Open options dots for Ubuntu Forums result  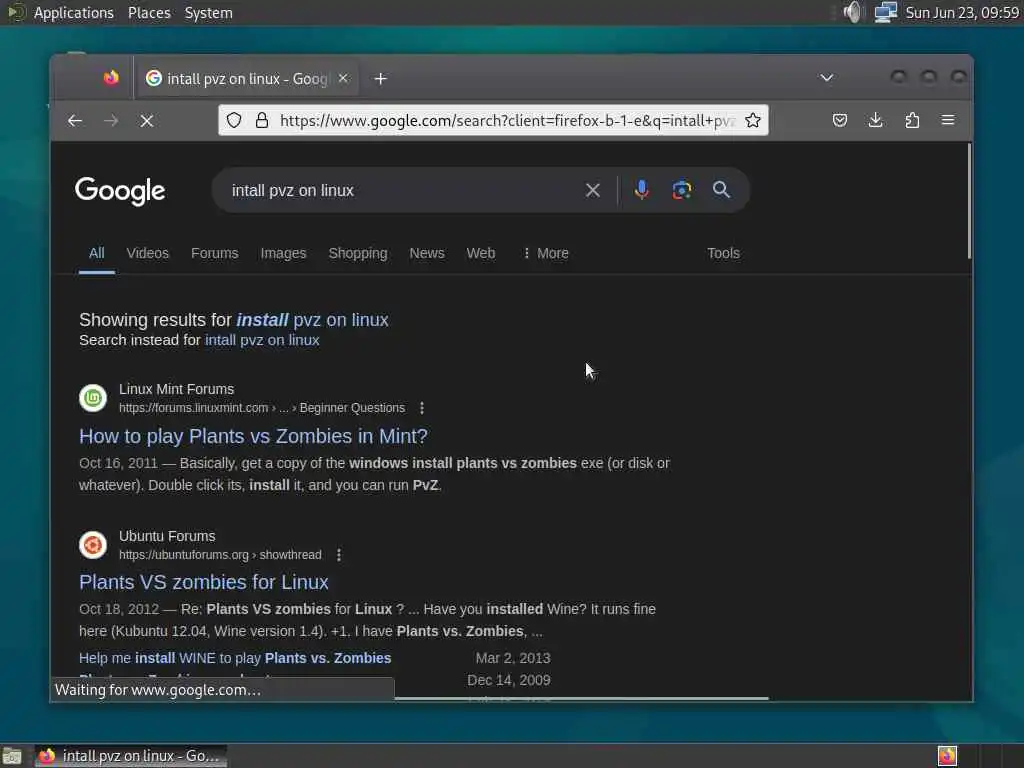pyautogui.click(x=338, y=555)
